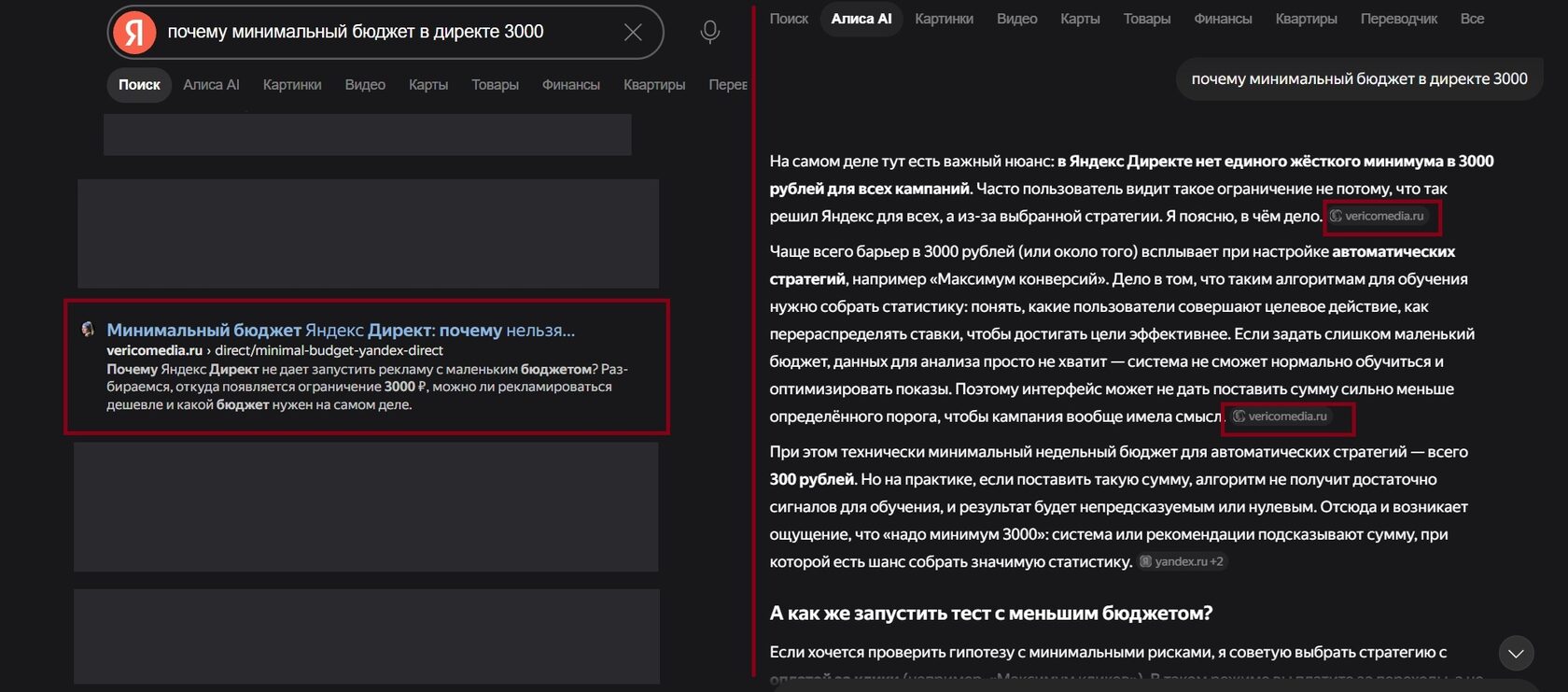This screenshot has height=692, width=1568.
Task: Click the snippet text starting «Почему Яндекс Директ не дает»
Action: point(367,387)
